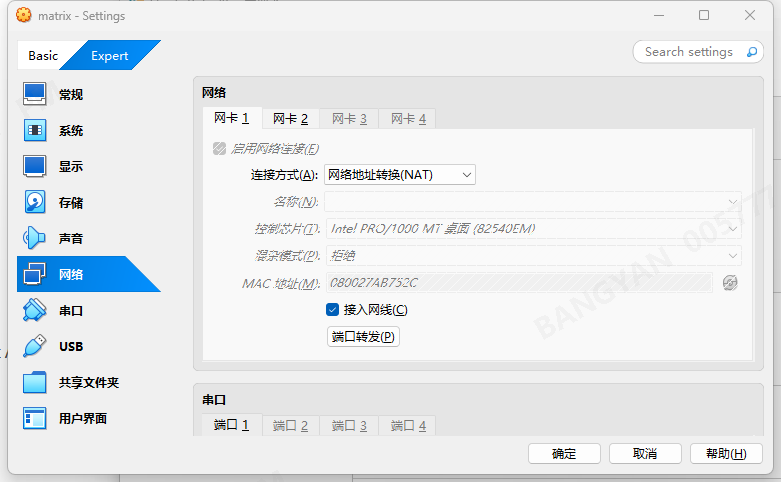
Task: Expand 控制芯片 Intel PRO/1000 dropdown
Action: 534,229
